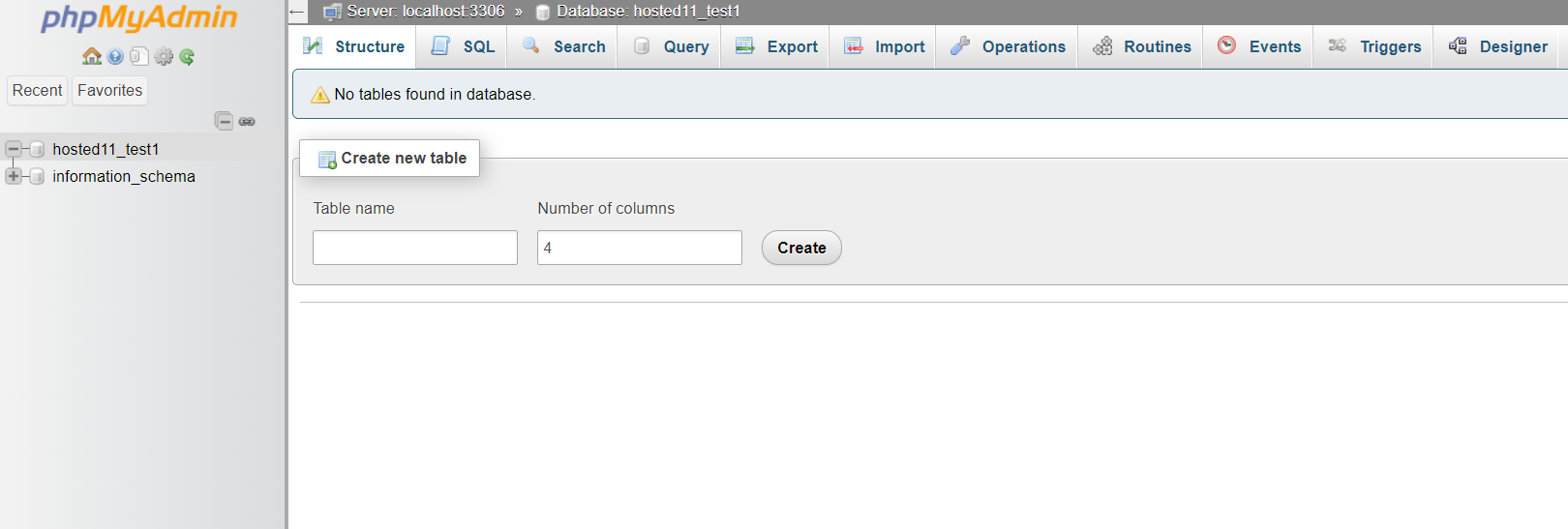
Task: Click the 'No tables found in database.' message
Action: pyautogui.click(x=435, y=94)
